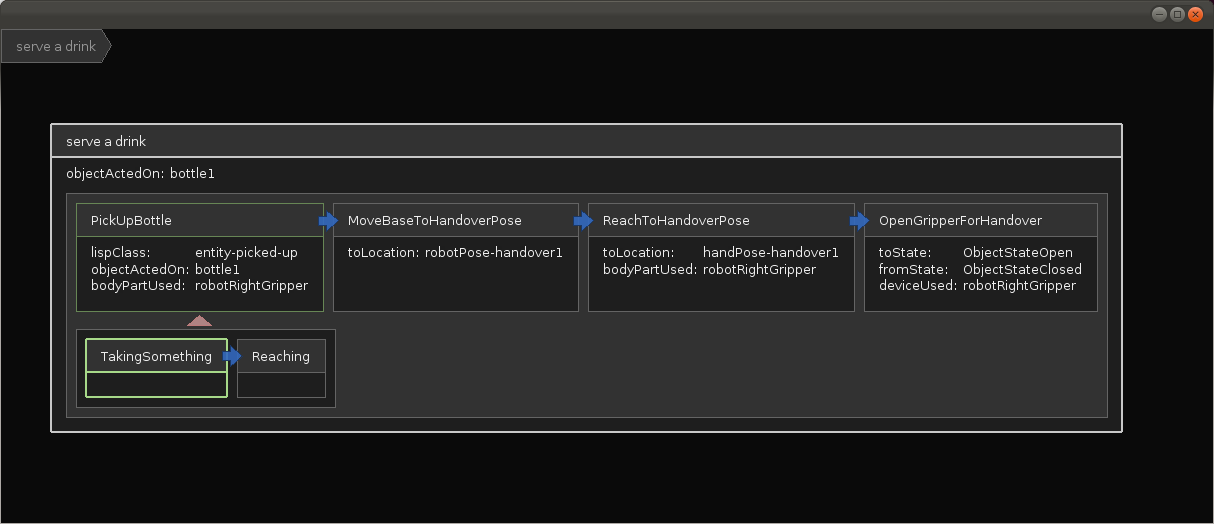Select the PickUpBottle node header

tap(200, 220)
